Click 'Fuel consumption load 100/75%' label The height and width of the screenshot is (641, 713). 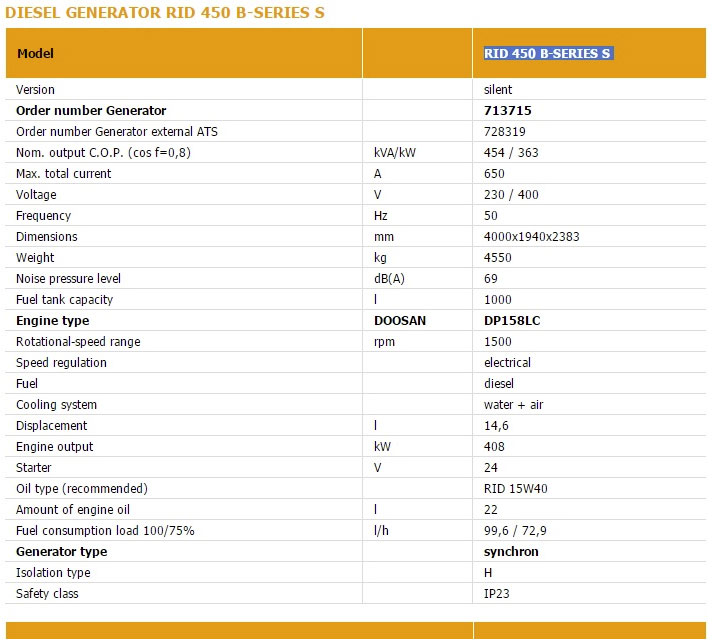coord(105,531)
